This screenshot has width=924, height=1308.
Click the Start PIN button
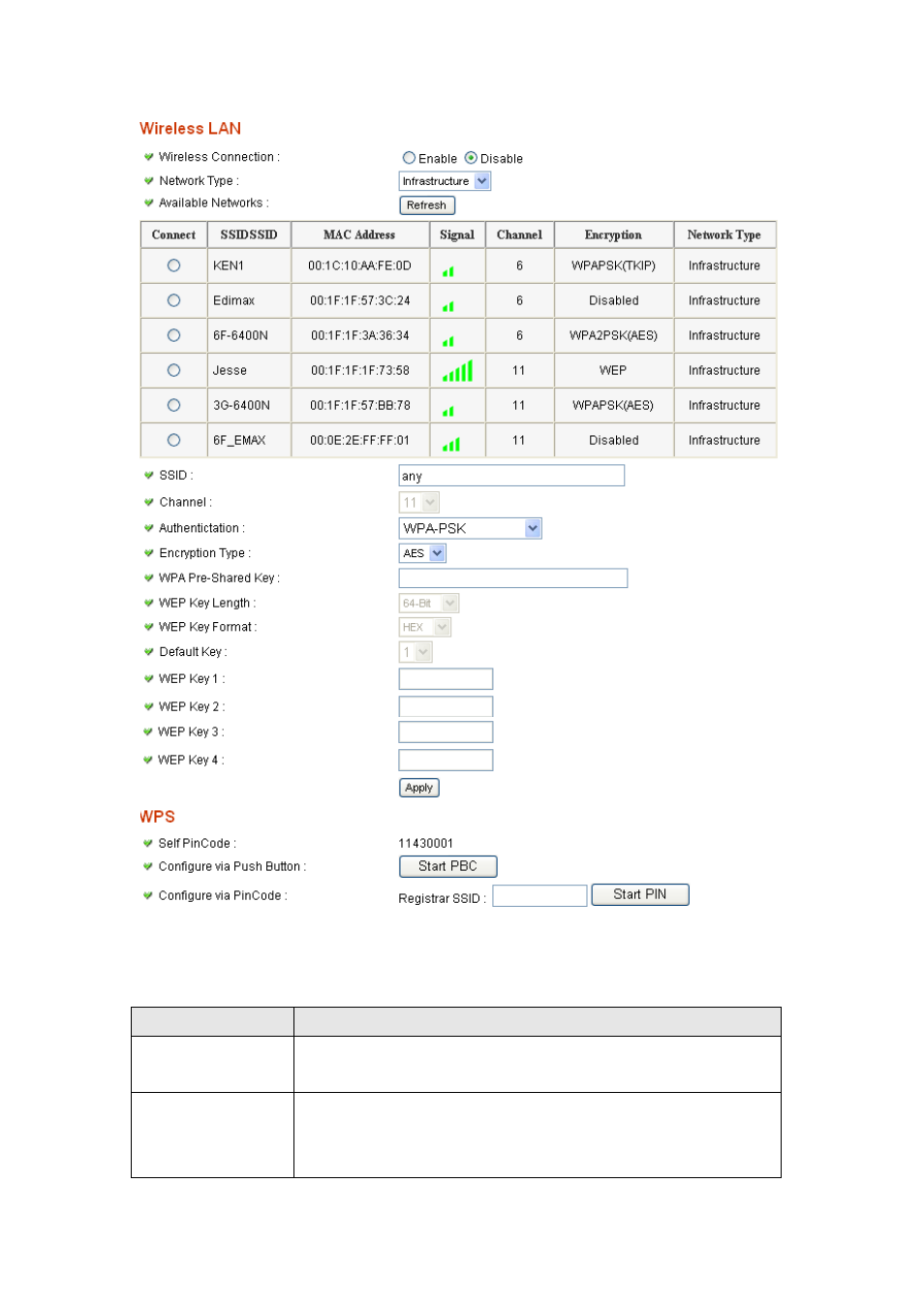coord(639,894)
